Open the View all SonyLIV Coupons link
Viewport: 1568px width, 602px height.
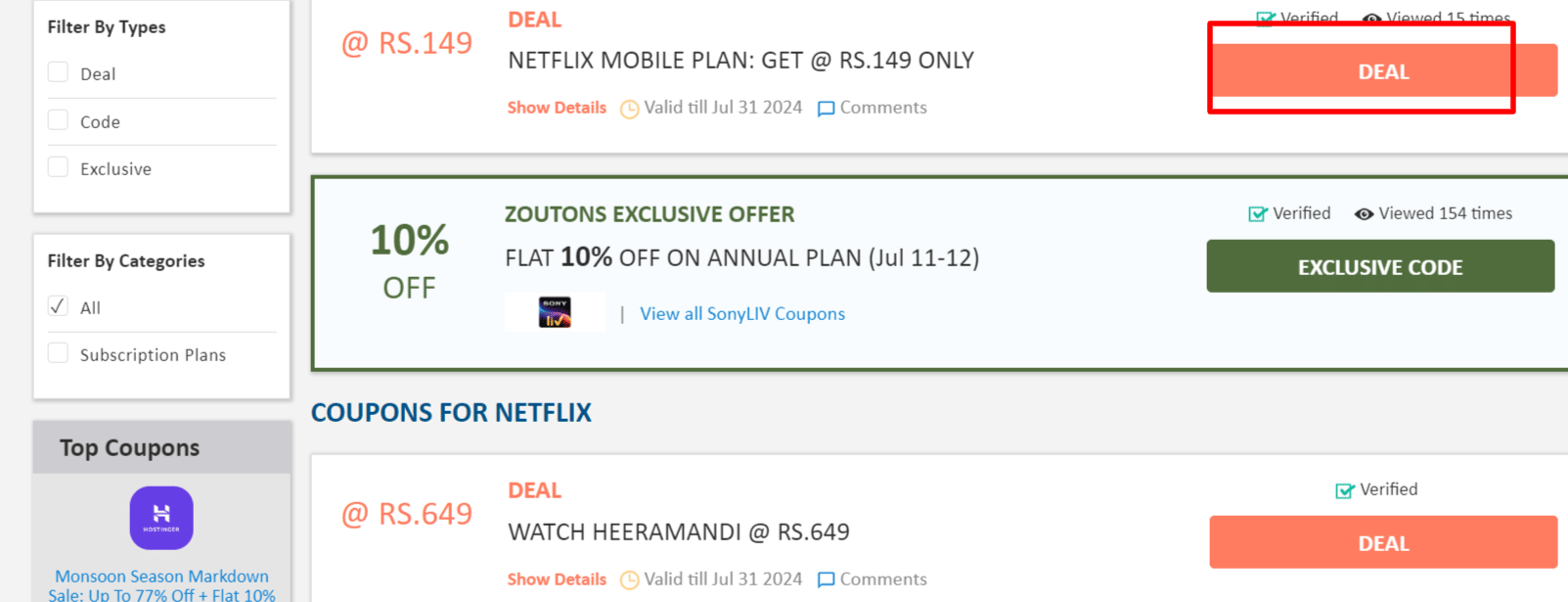pyautogui.click(x=741, y=313)
